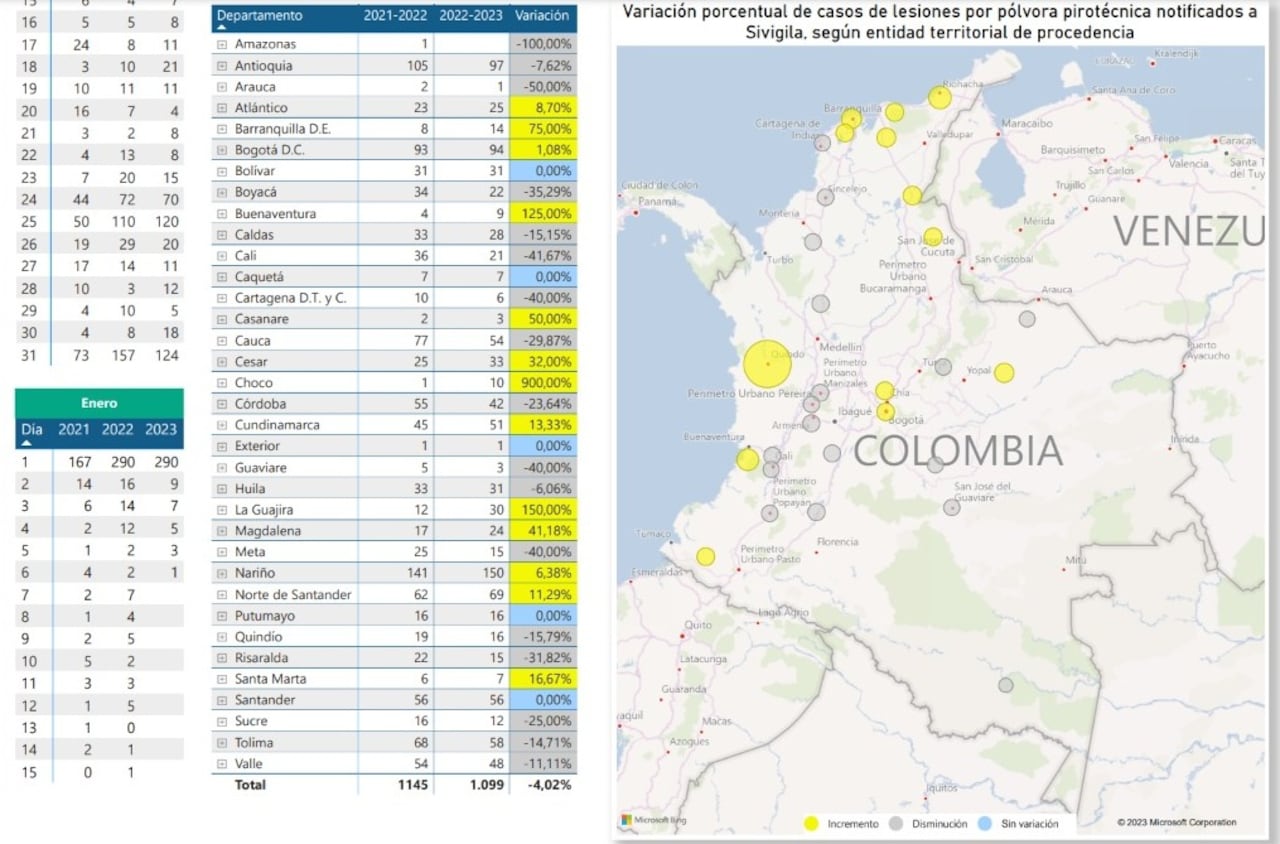Select the 900,00% variation cell for Choco
The image size is (1280, 844).
click(x=544, y=383)
